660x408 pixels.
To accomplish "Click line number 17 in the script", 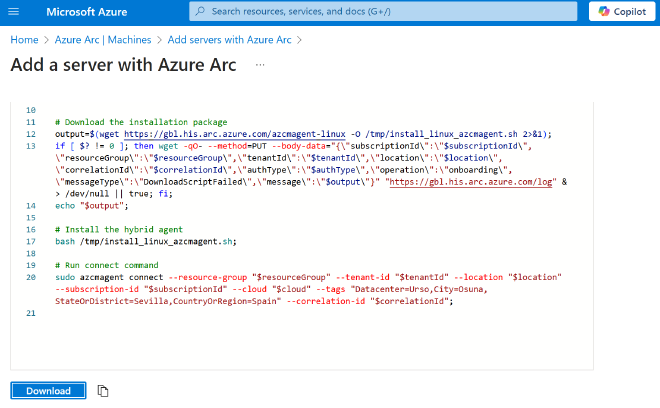I will [x=31, y=242].
